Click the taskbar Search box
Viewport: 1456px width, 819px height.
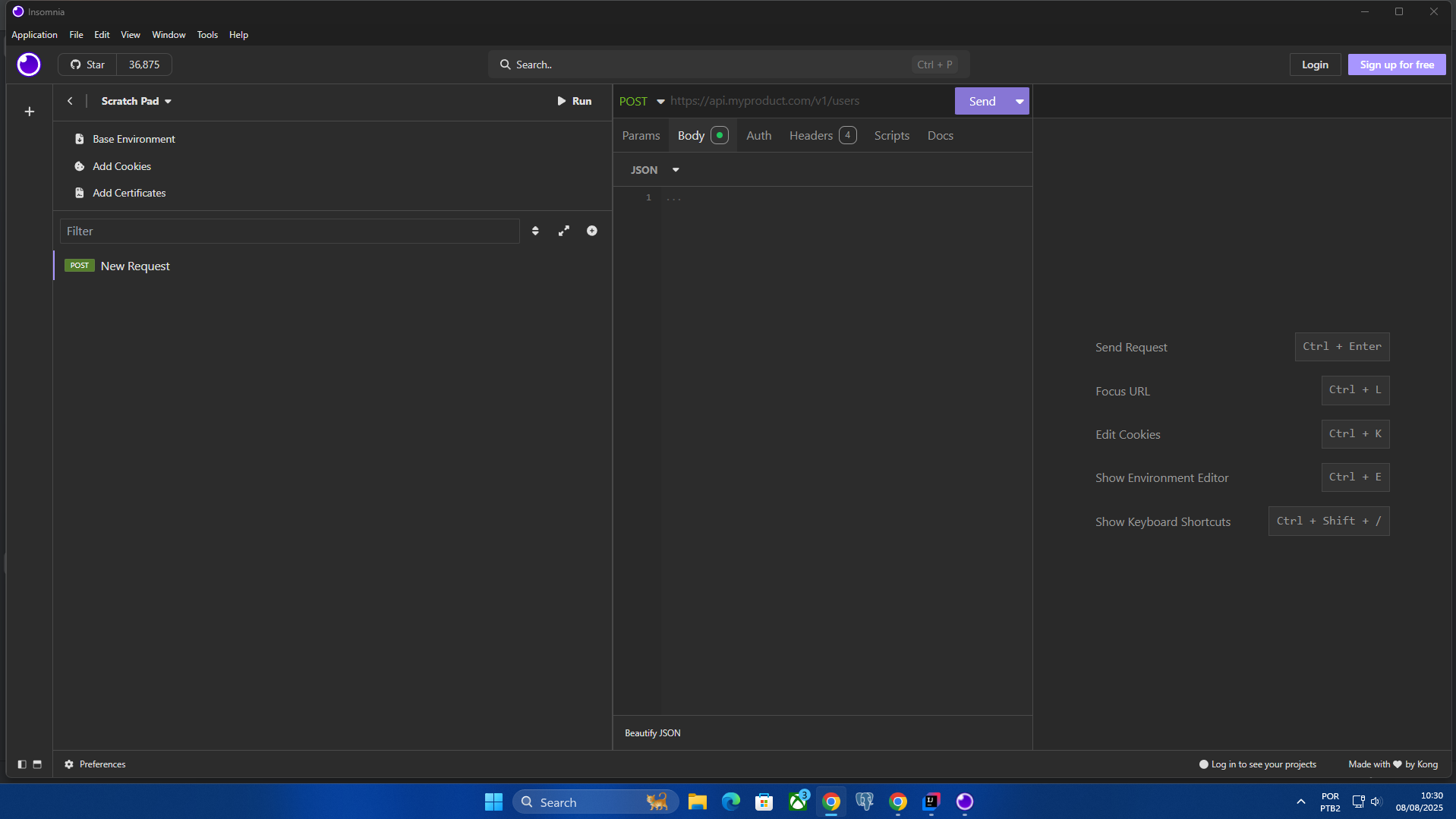(x=596, y=802)
